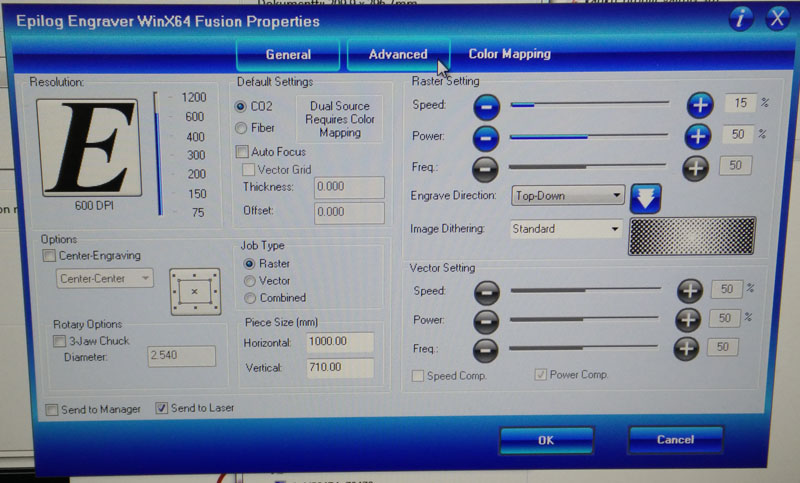
Task: Increase Vector Freq with plus button
Action: 686,349
